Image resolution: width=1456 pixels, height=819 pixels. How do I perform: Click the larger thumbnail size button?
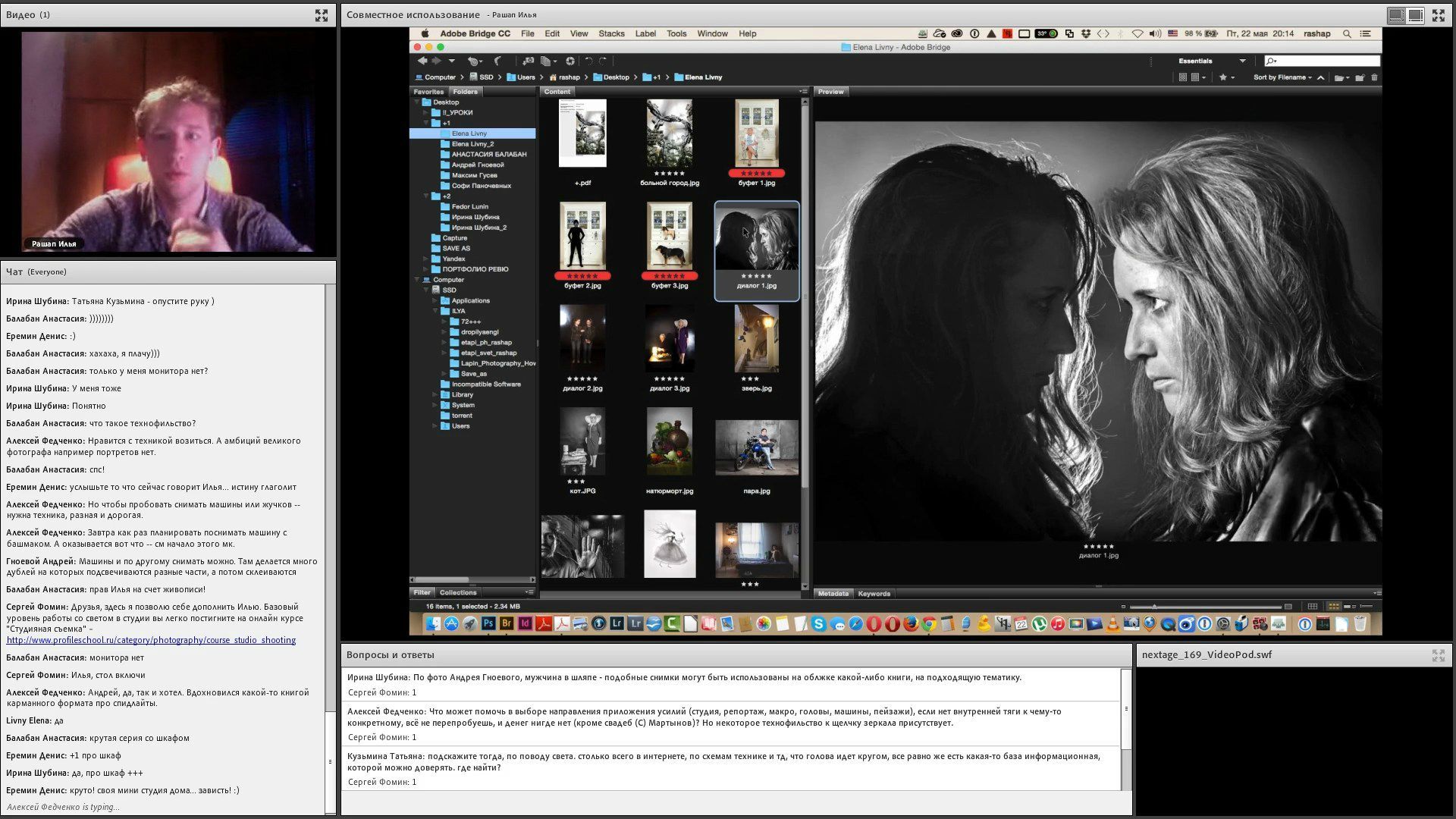[1288, 607]
